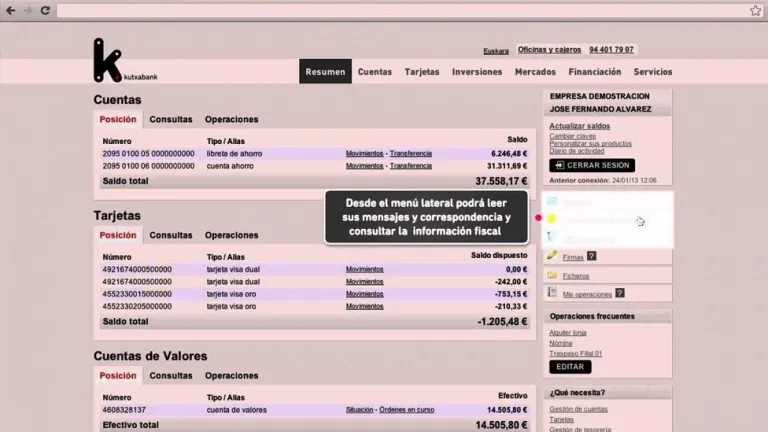The width and height of the screenshot is (768, 432).
Task: Click the envelope messages icon in sidebar
Action: (x=552, y=201)
